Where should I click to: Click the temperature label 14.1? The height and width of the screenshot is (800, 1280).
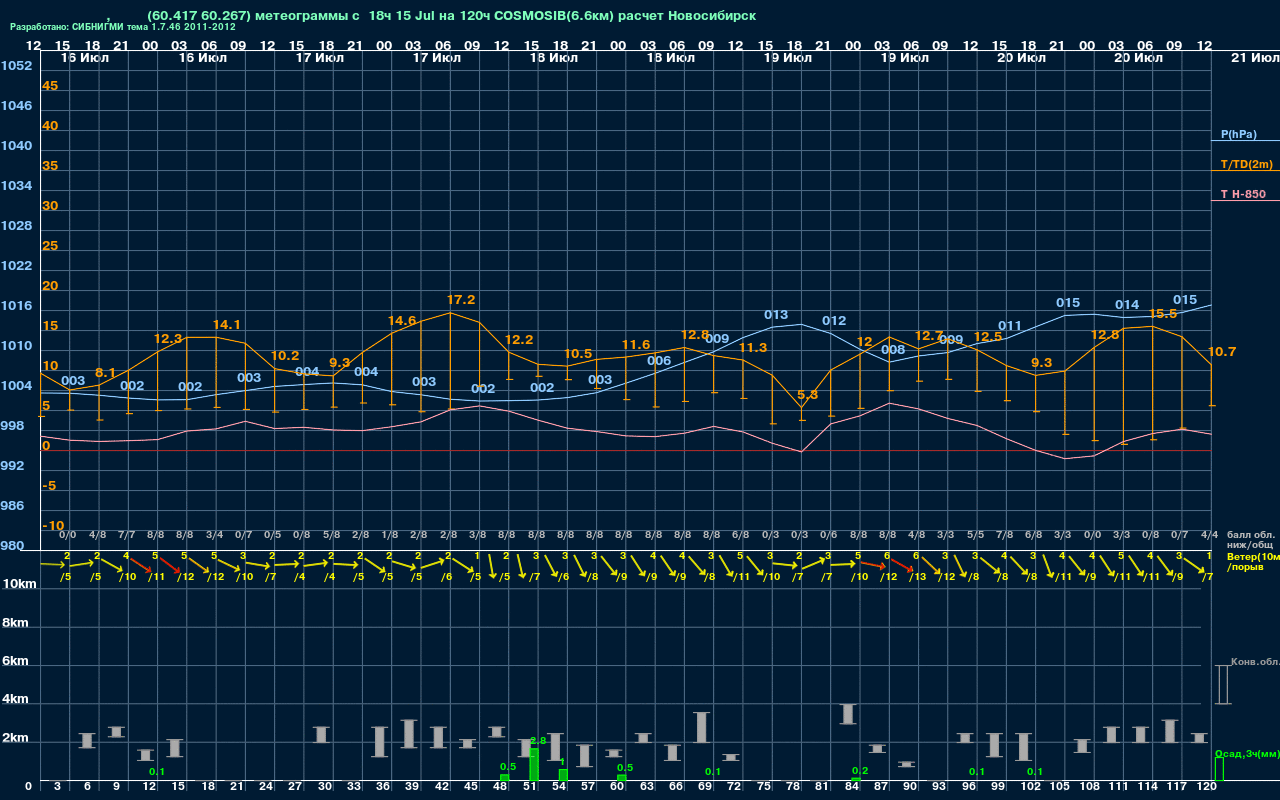click(227, 324)
